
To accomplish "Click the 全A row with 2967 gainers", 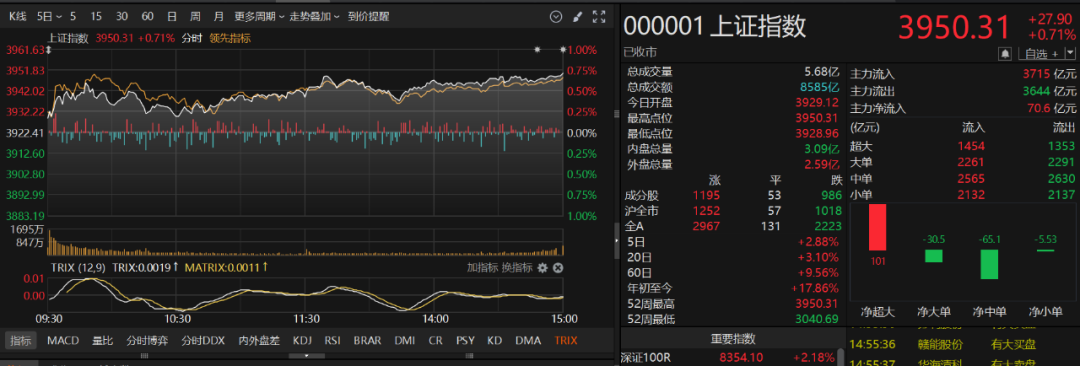I will [x=733, y=226].
